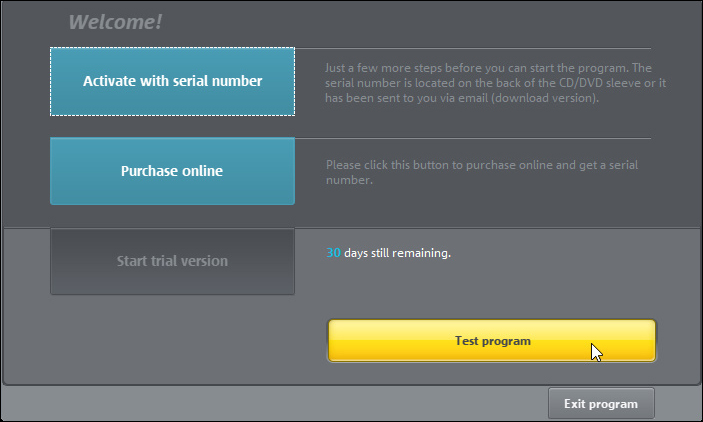Click Activate with serial number button
Viewport: 703px width, 422px height.
(173, 81)
